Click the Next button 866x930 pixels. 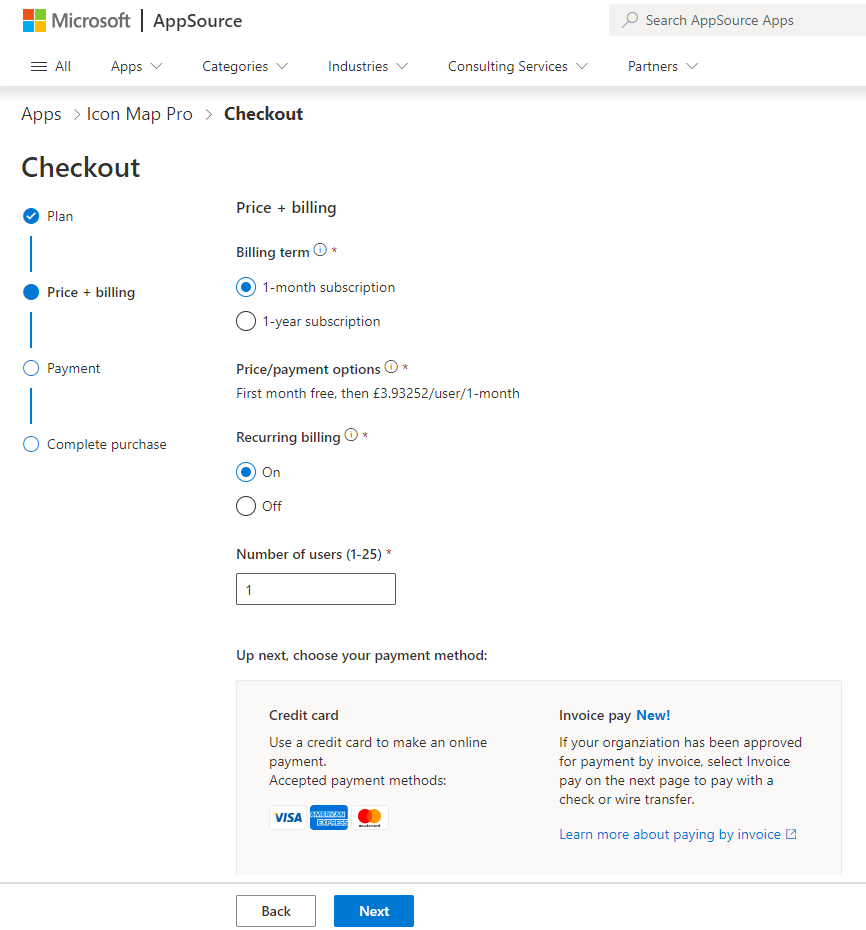tap(373, 911)
